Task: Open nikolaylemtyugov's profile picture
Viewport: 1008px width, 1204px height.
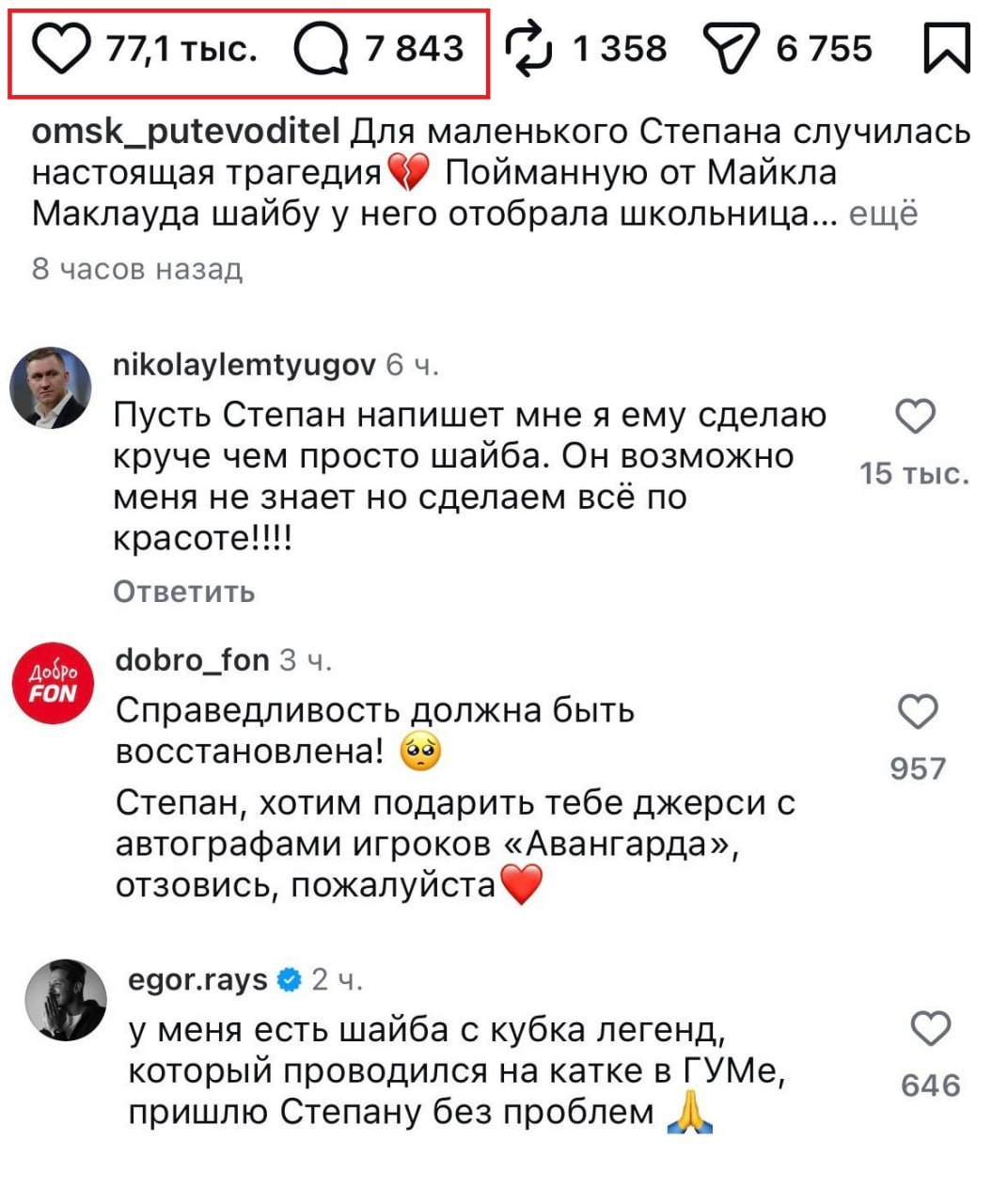Action: pyautogui.click(x=51, y=387)
